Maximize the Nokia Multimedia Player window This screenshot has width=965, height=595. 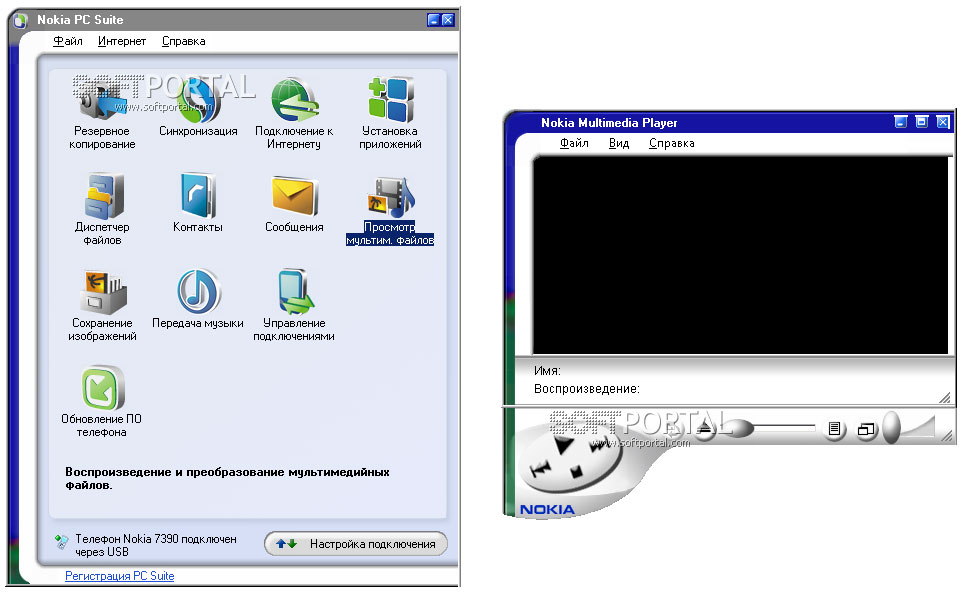921,122
